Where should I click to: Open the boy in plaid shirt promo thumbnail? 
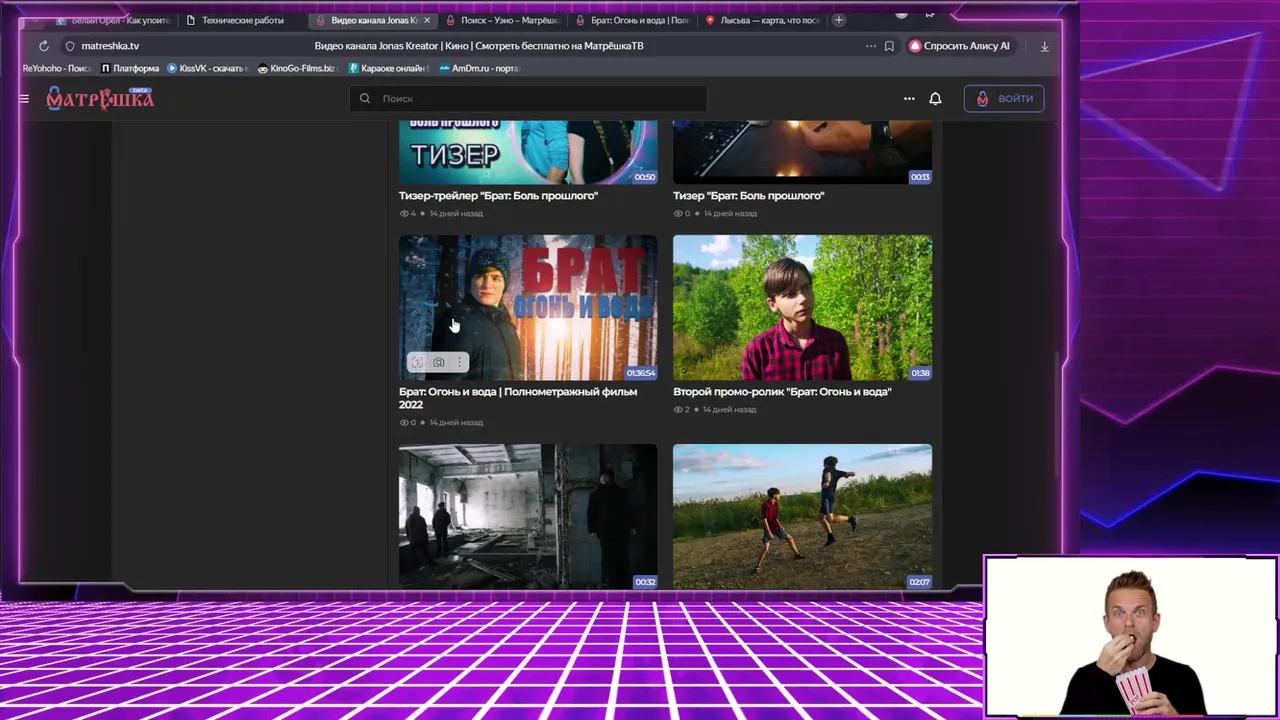(x=802, y=307)
